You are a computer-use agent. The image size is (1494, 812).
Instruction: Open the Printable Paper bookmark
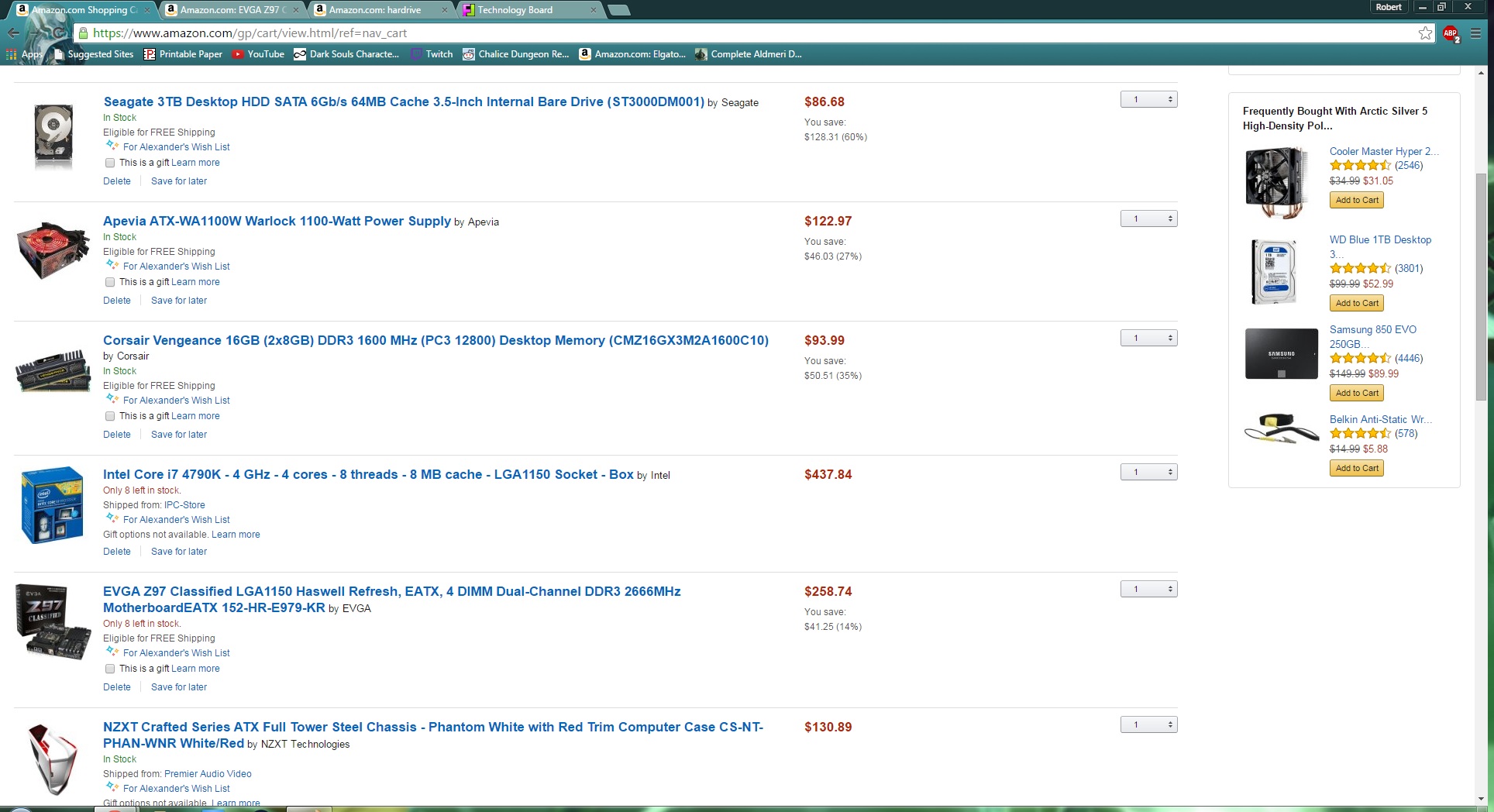point(183,54)
